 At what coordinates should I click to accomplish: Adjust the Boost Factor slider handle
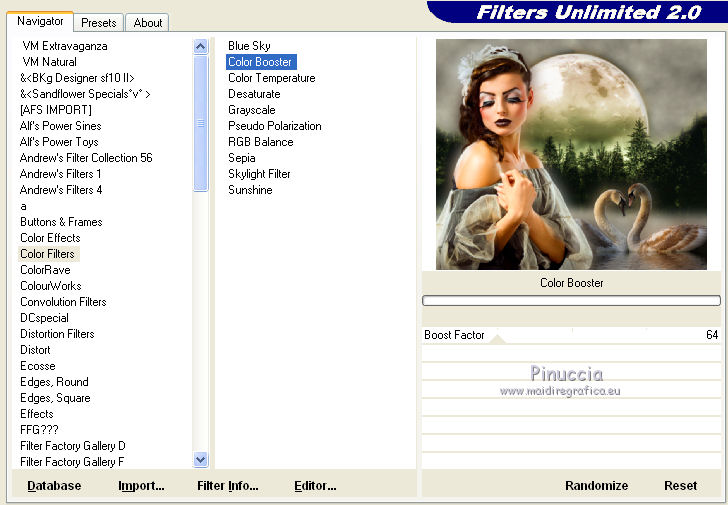click(x=497, y=339)
